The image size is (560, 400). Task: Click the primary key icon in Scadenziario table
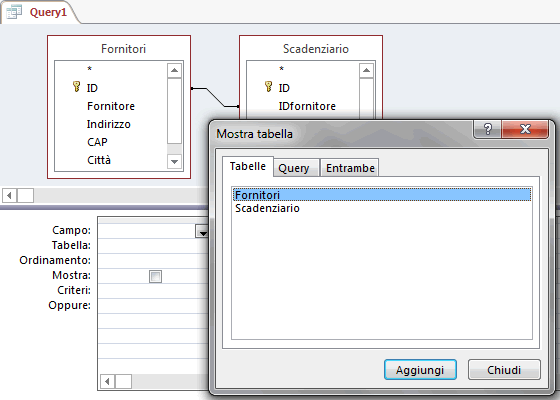[268, 86]
